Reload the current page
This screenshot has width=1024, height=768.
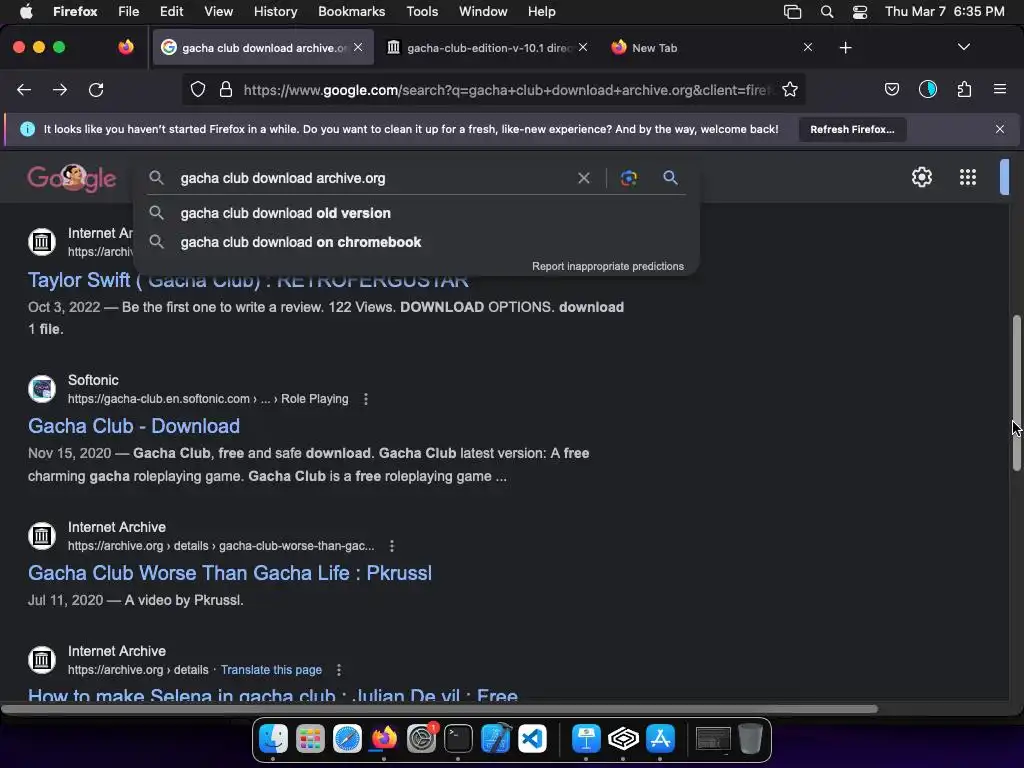(x=96, y=89)
